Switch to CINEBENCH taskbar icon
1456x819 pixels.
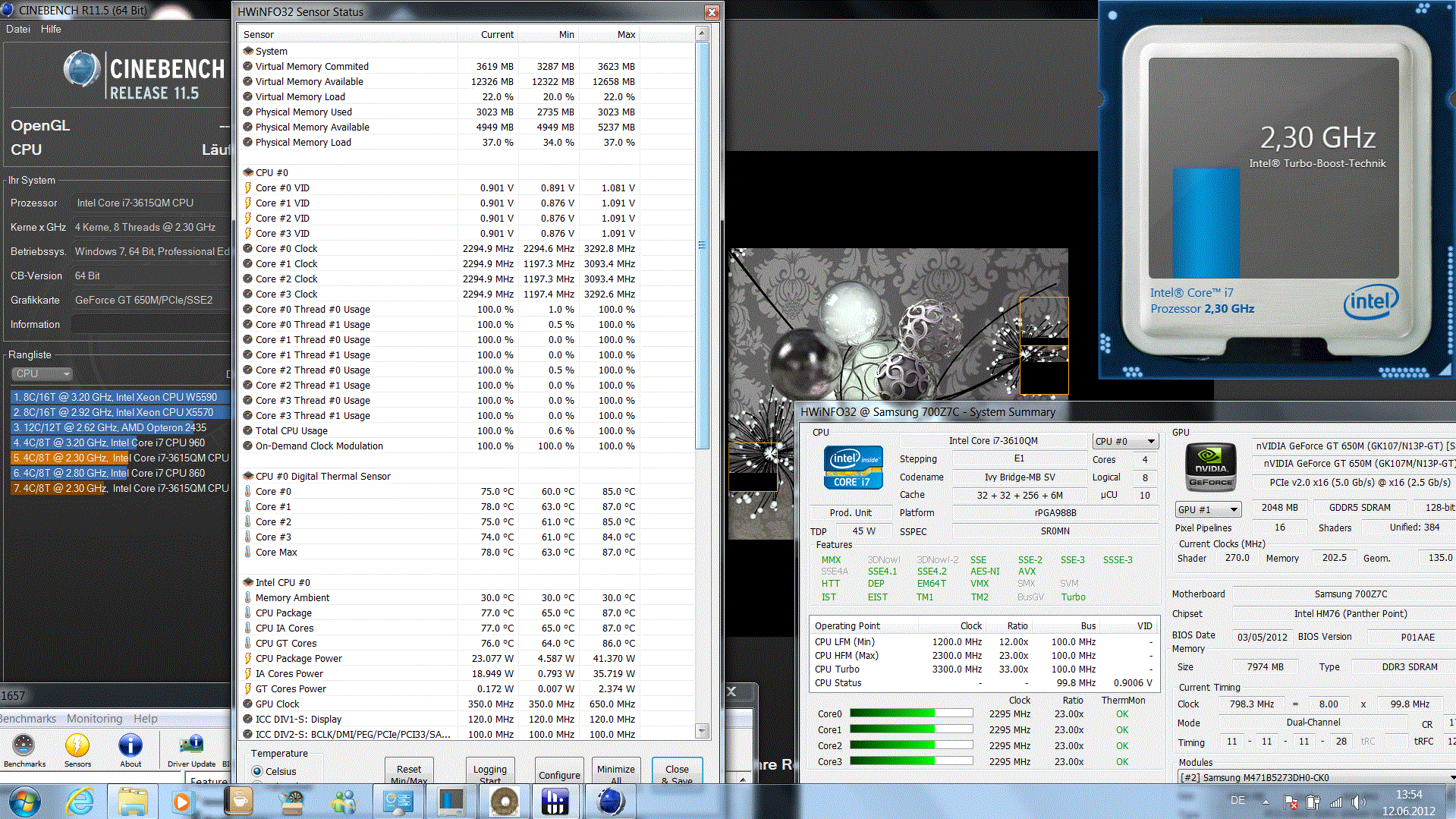coord(611,802)
